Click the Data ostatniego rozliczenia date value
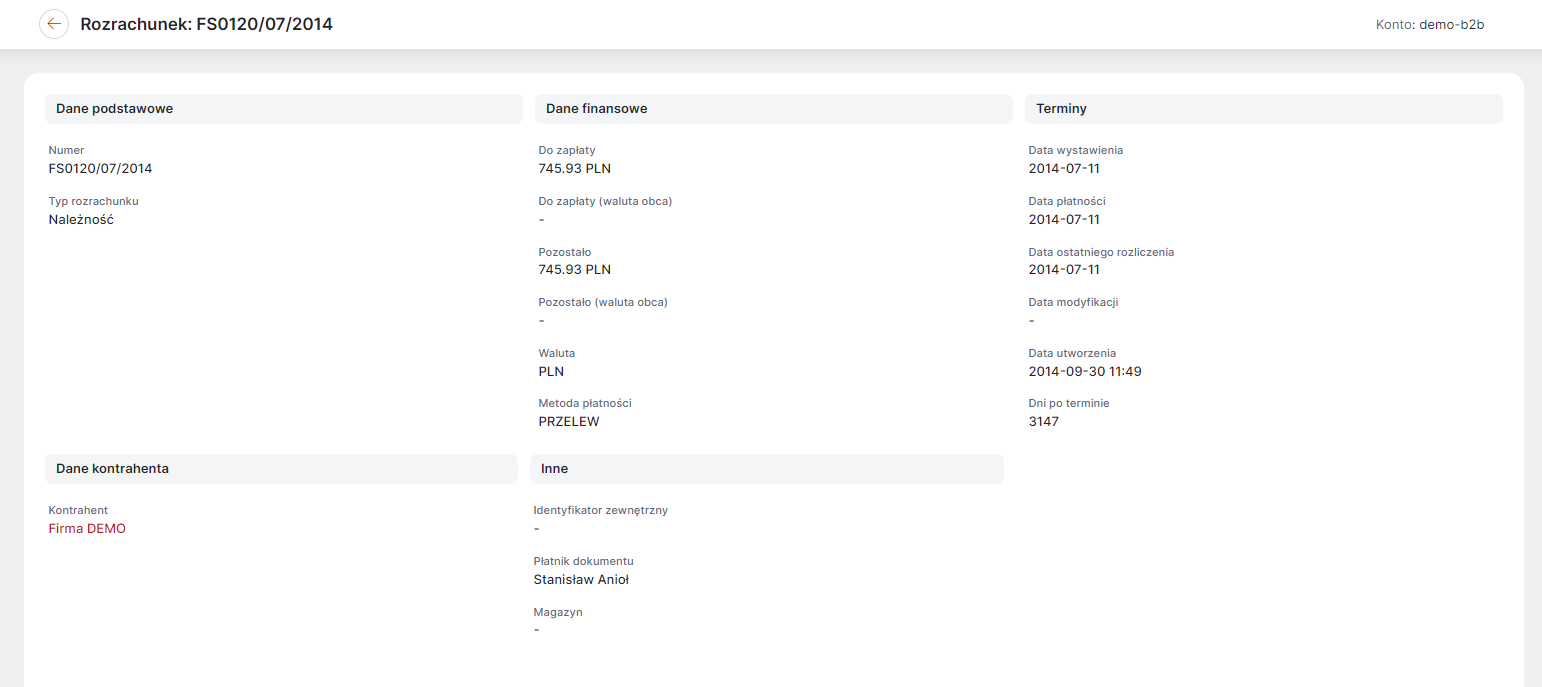The image size is (1542, 687). pos(1064,270)
